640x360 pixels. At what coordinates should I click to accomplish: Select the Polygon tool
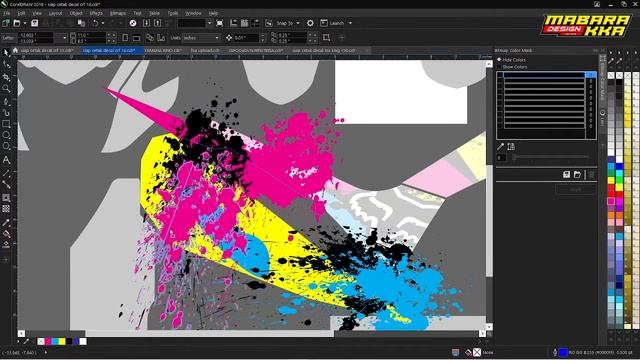6,146
